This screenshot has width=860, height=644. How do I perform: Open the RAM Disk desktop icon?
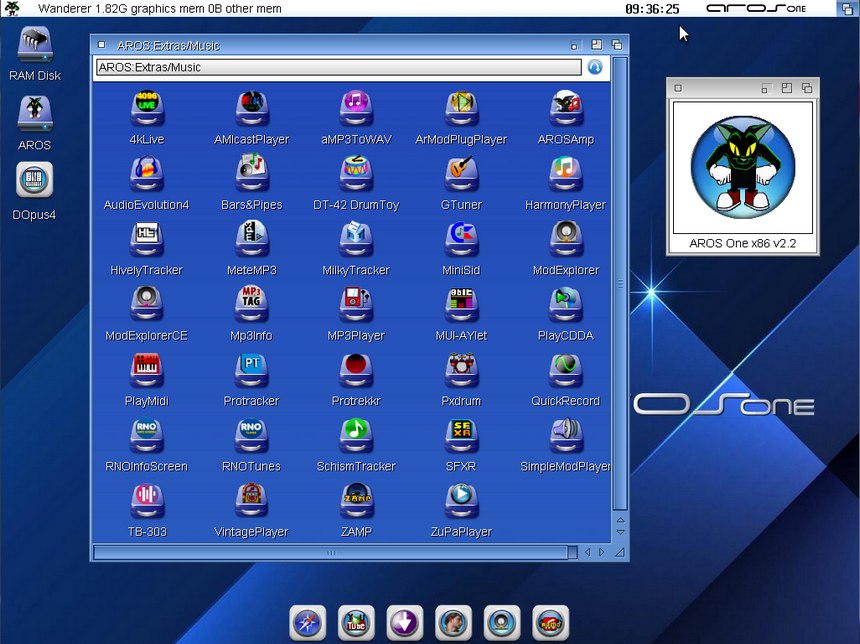(x=35, y=46)
